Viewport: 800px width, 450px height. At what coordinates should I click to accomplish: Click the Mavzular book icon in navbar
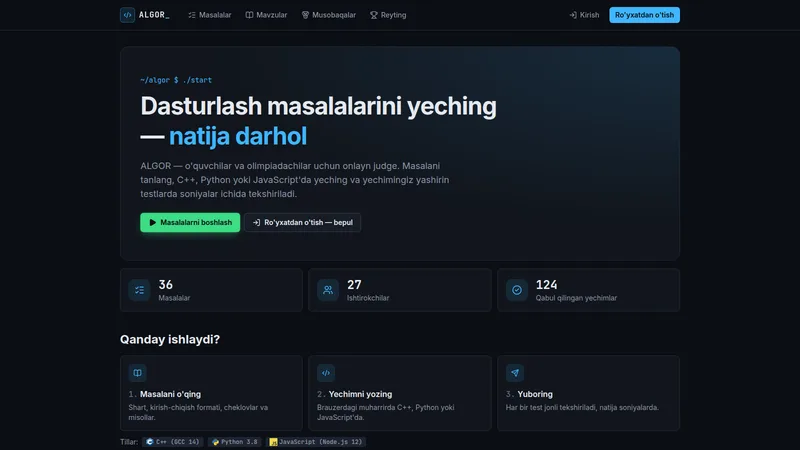click(x=249, y=15)
